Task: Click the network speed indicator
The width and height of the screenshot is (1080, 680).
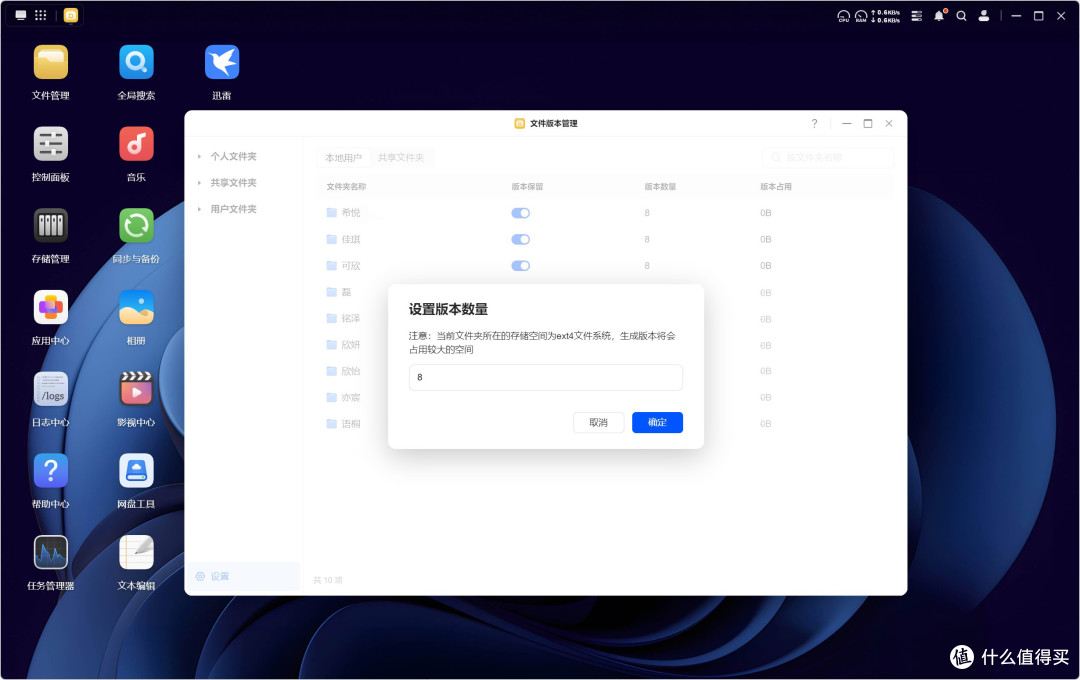Action: [886, 16]
